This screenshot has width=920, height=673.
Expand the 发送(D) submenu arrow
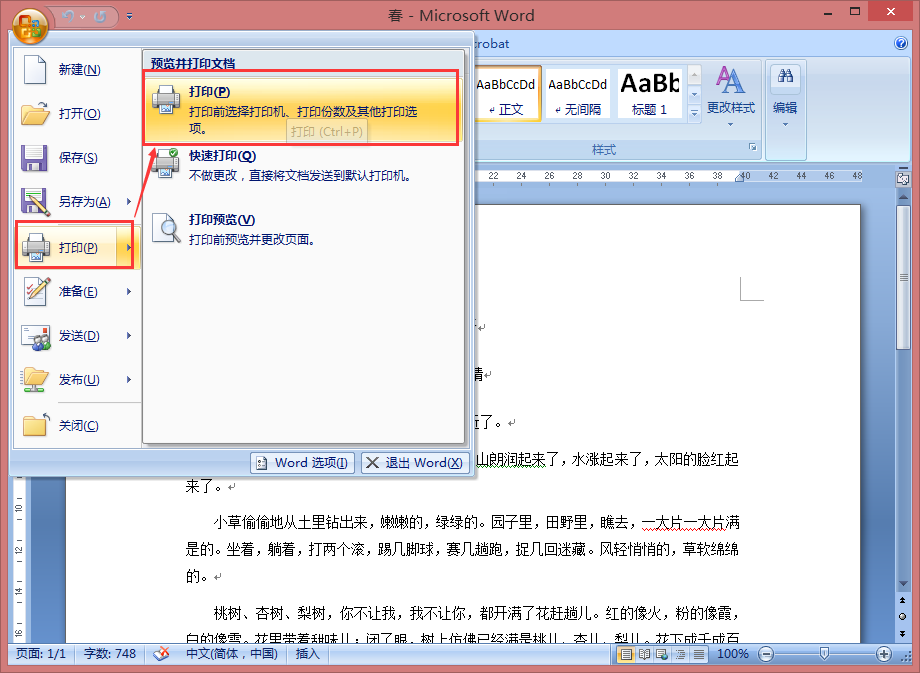click(x=129, y=336)
